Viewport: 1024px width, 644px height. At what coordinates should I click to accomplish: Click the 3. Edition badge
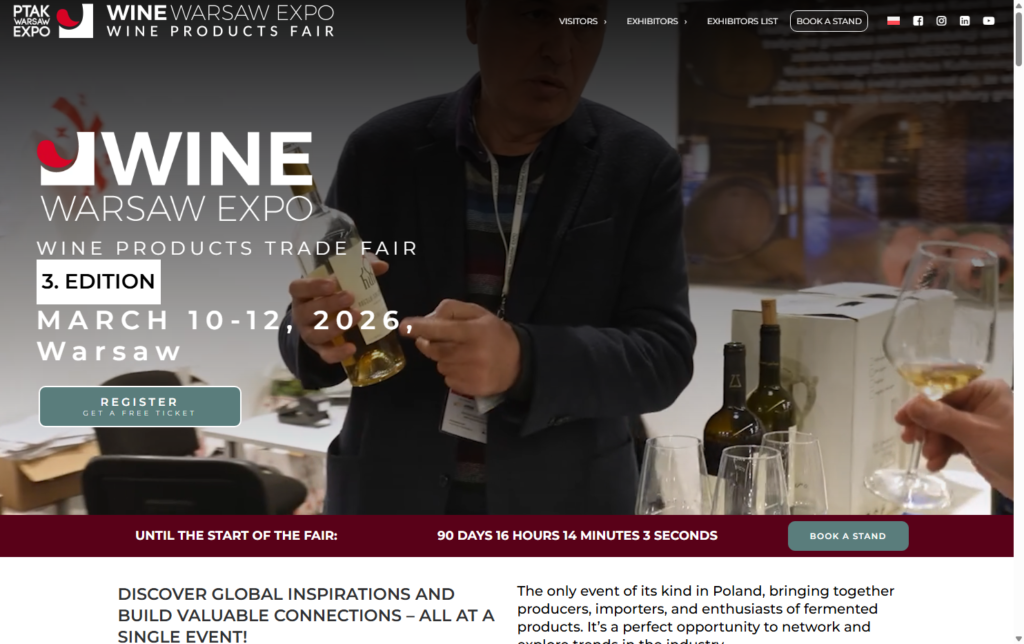(x=98, y=282)
